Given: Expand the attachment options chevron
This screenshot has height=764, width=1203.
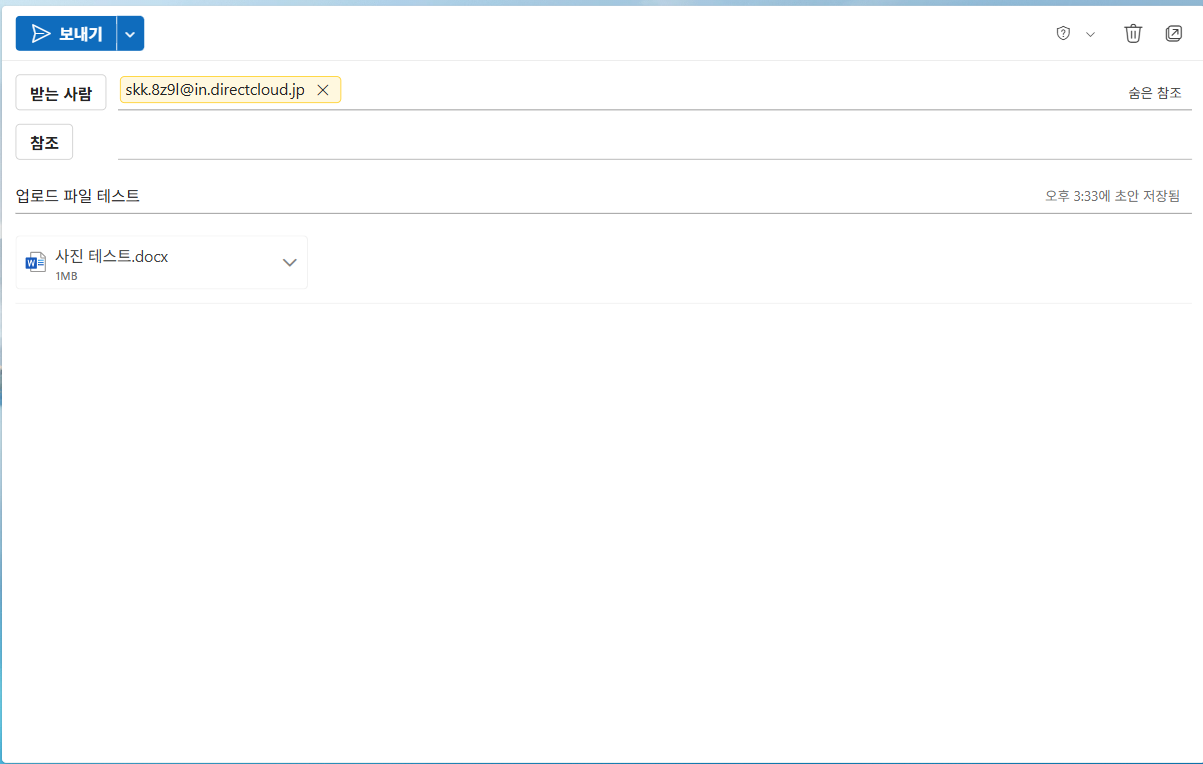Looking at the screenshot, I should 290,263.
